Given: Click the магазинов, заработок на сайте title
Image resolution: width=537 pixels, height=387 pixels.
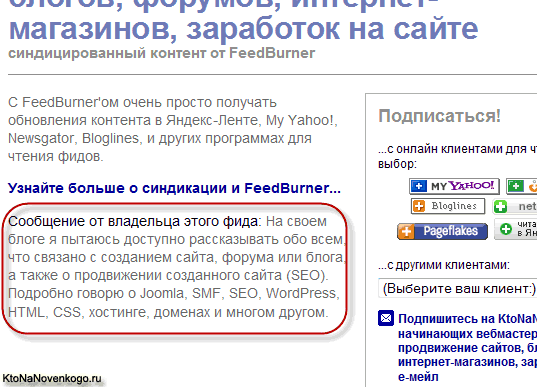Looking at the screenshot, I should (243, 29).
